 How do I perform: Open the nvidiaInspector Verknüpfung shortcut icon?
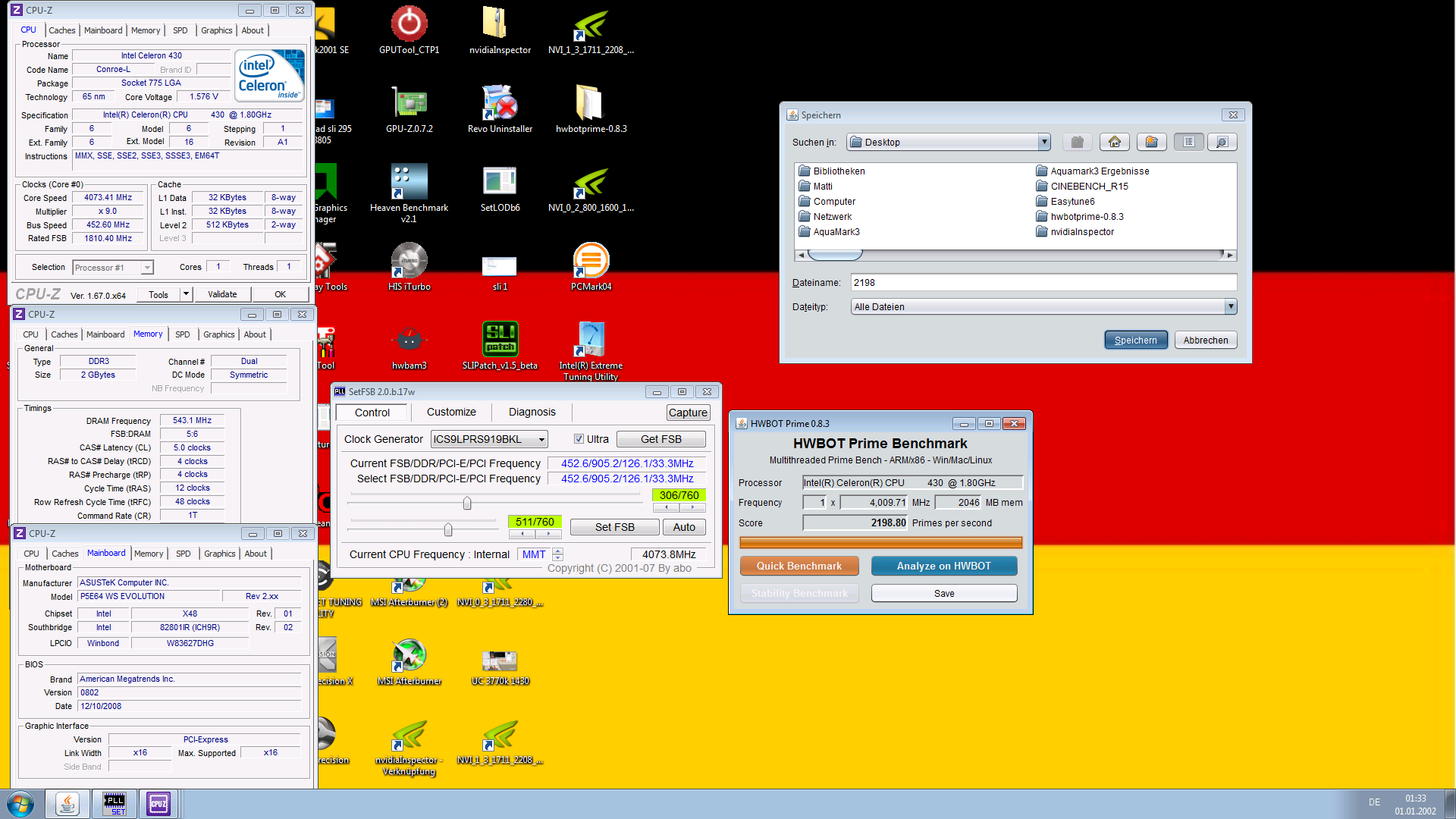click(409, 746)
